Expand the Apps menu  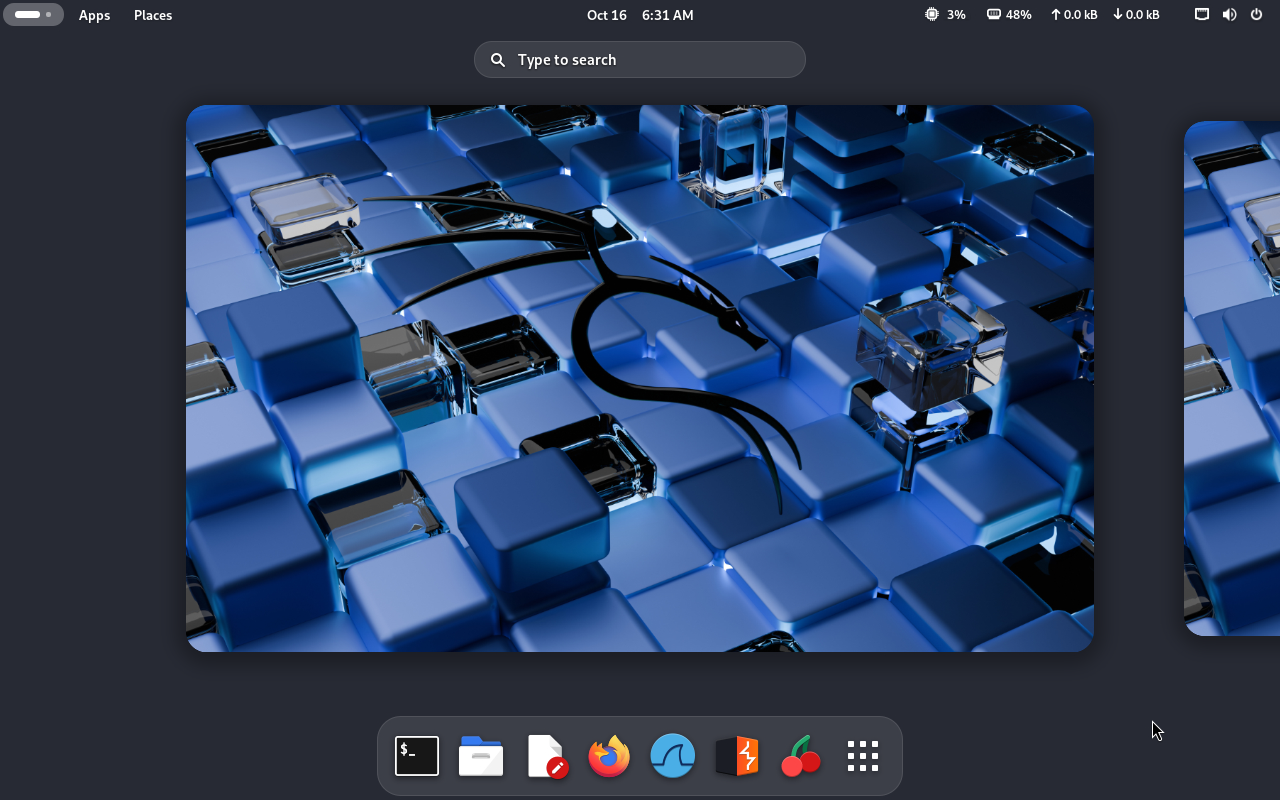point(94,15)
